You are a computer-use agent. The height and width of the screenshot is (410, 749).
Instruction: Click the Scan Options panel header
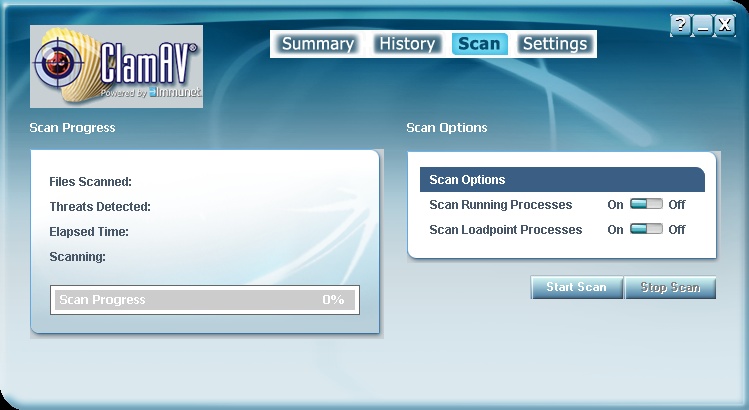click(562, 180)
